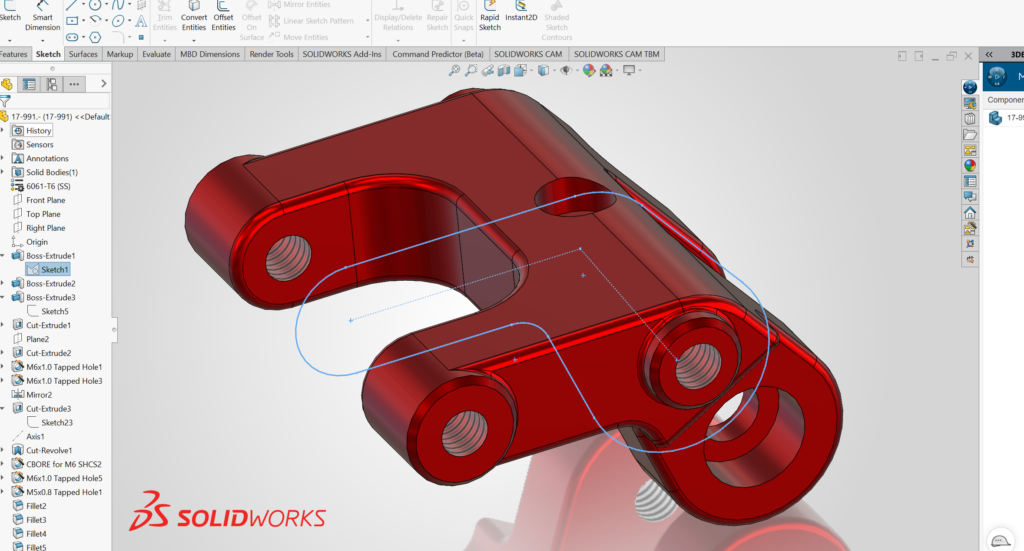The width and height of the screenshot is (1024, 551).
Task: Open the Design Library task pane tab
Action: [x=970, y=119]
